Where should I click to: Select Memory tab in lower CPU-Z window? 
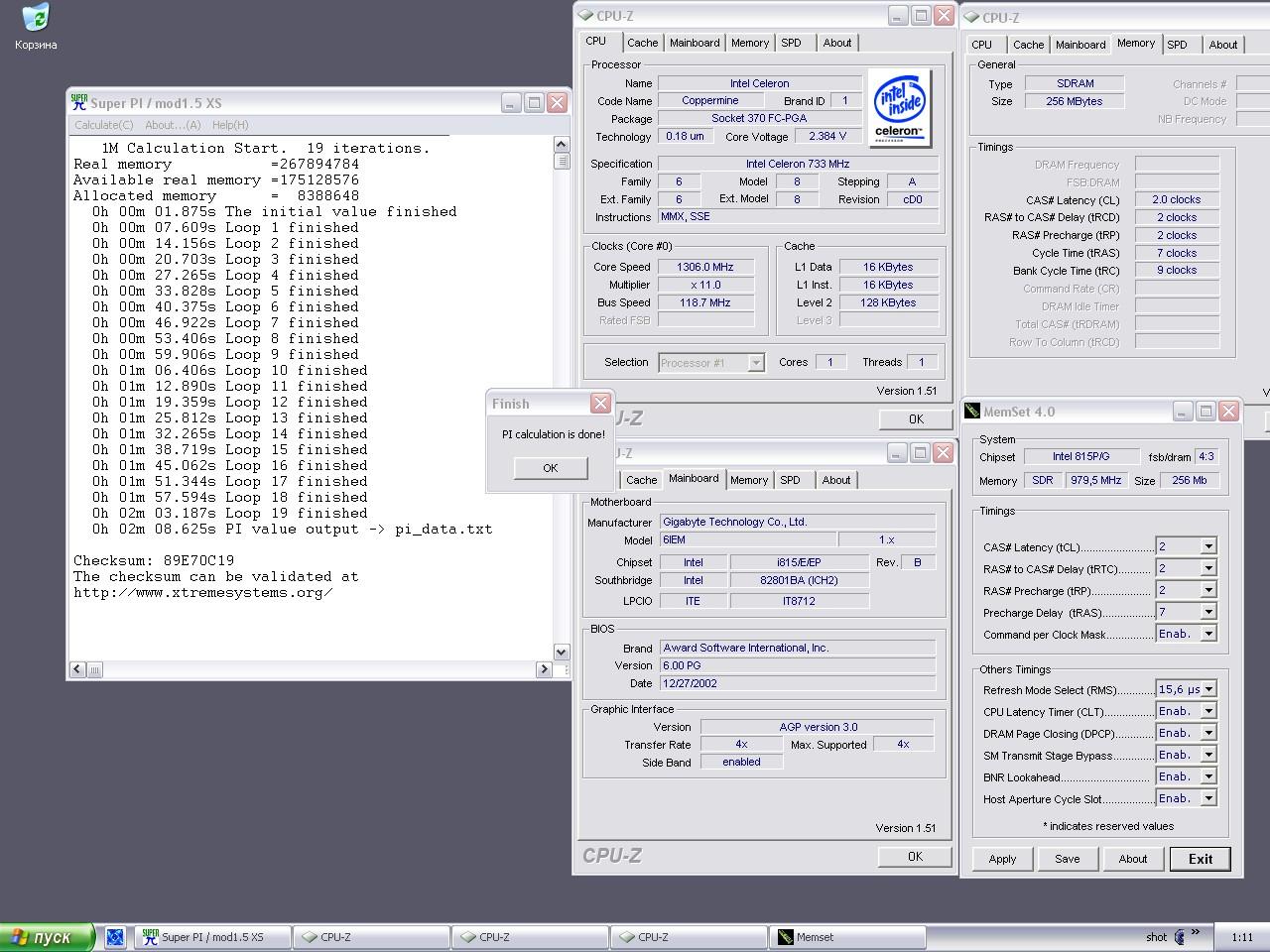click(749, 480)
